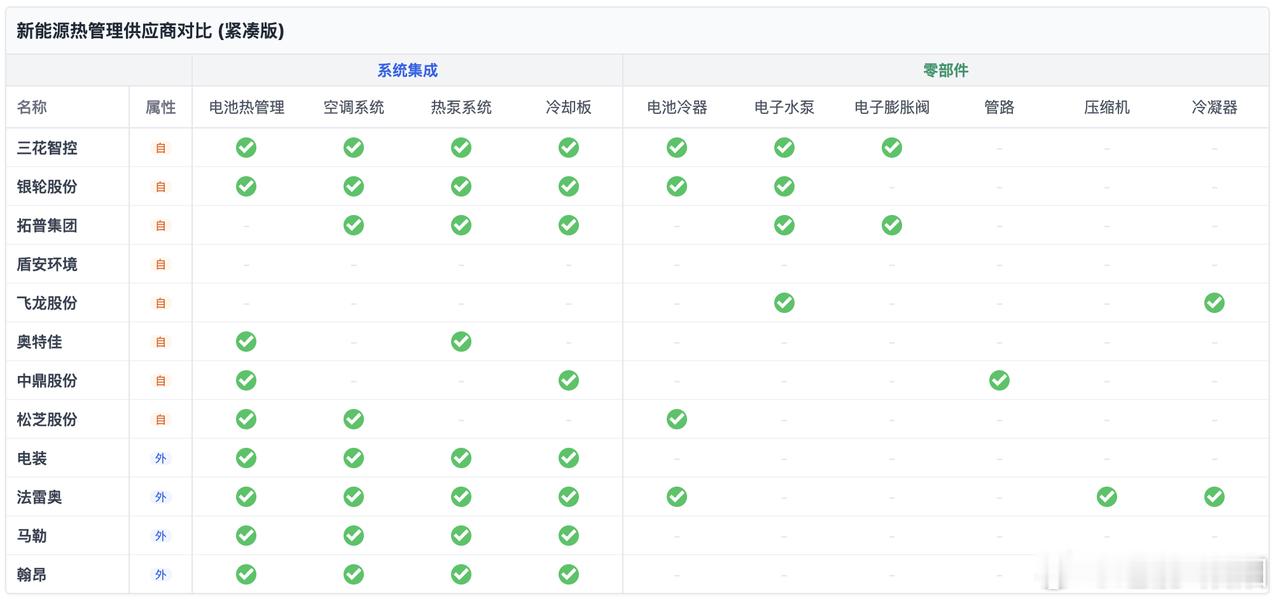The height and width of the screenshot is (603, 1280).
Task: Select 银轮股份 check mark under 电池冷器
Action: (x=677, y=186)
